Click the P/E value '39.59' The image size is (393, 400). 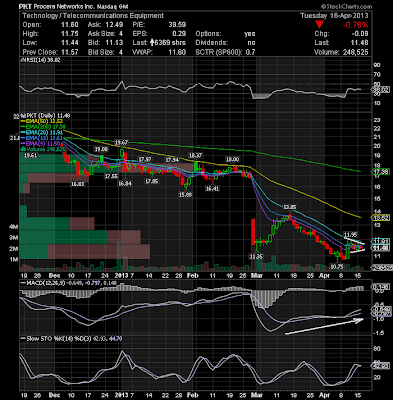177,25
